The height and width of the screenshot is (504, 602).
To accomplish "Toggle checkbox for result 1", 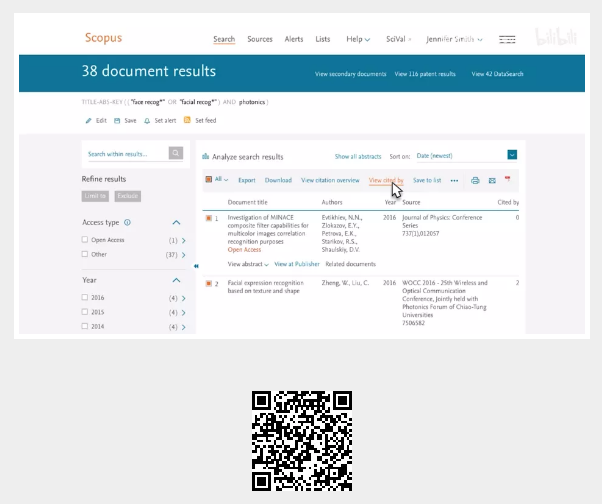I will point(208,218).
